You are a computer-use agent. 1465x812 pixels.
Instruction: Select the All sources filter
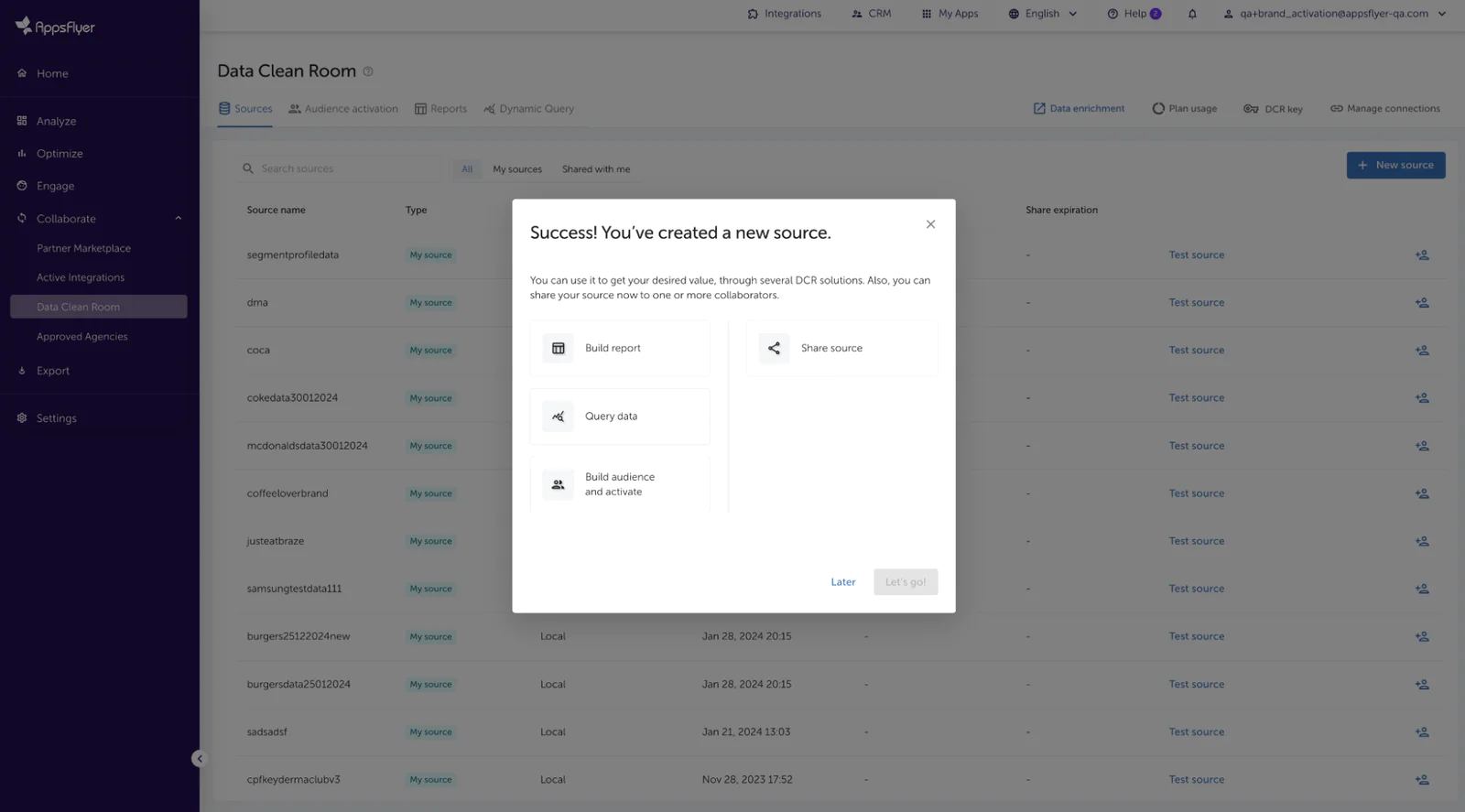tap(467, 169)
